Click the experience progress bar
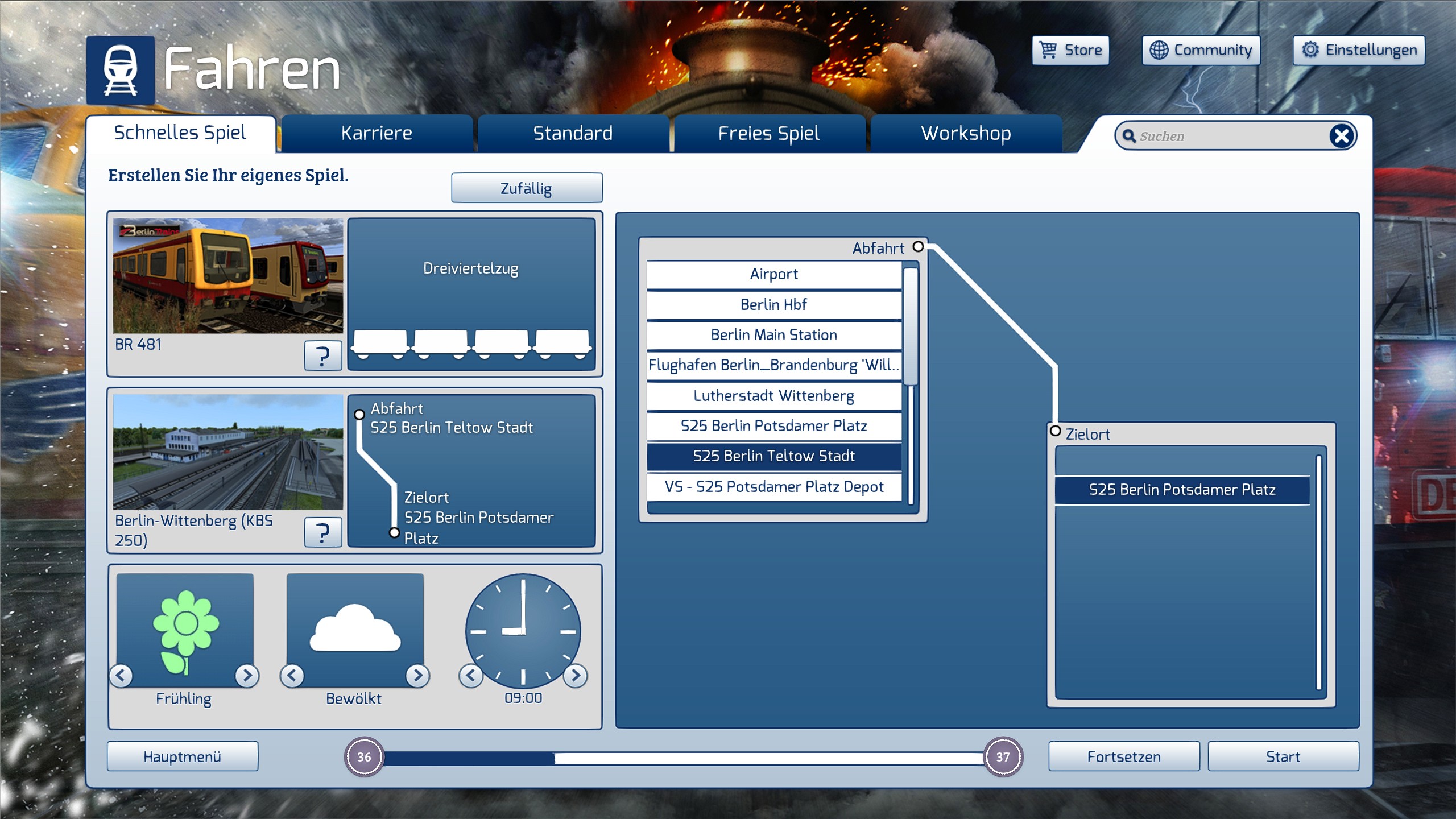This screenshot has width=1456, height=819. [682, 758]
